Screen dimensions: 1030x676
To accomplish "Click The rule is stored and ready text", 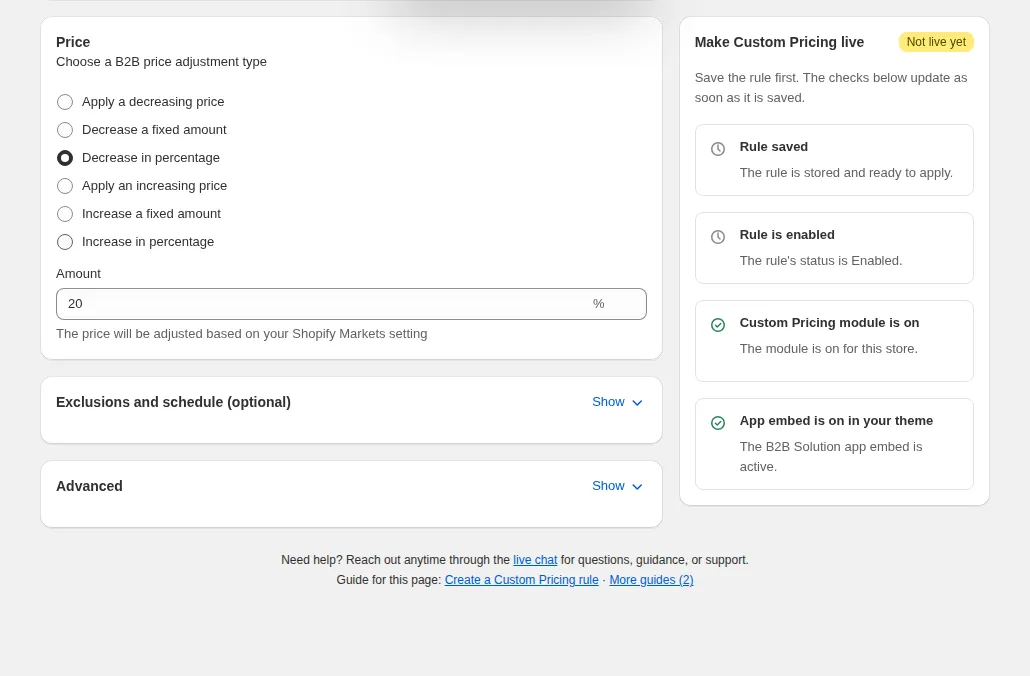I will (846, 173).
